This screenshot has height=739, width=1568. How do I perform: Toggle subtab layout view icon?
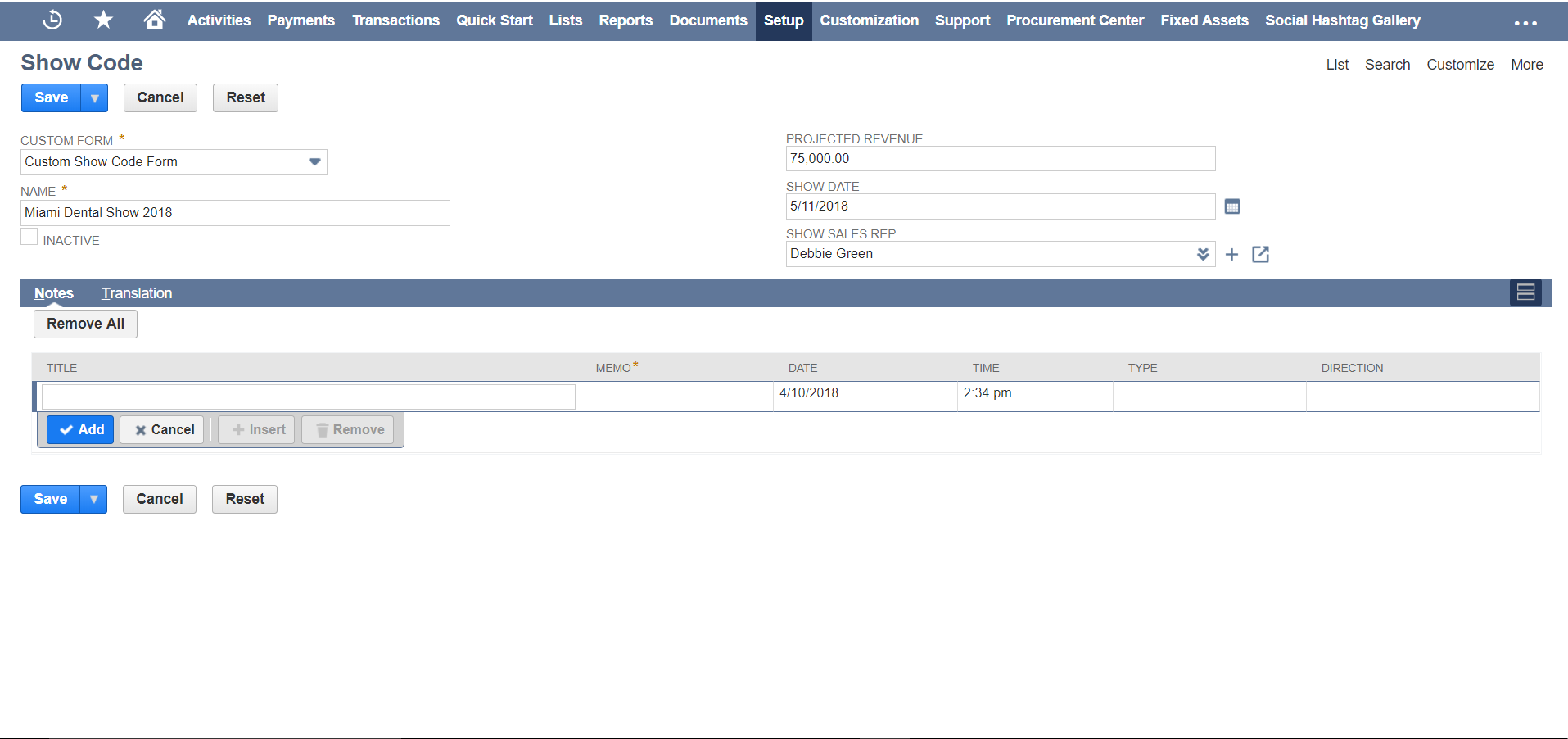pos(1525,292)
